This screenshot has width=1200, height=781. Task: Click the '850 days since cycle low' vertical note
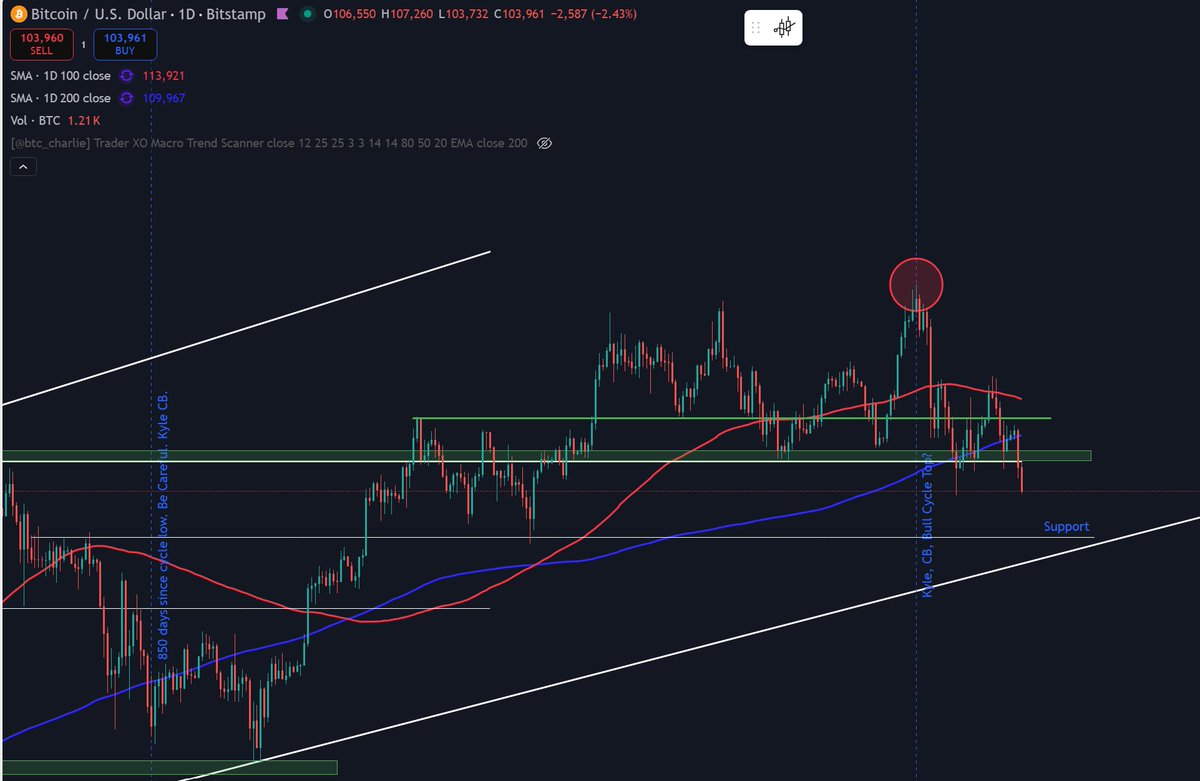click(163, 526)
